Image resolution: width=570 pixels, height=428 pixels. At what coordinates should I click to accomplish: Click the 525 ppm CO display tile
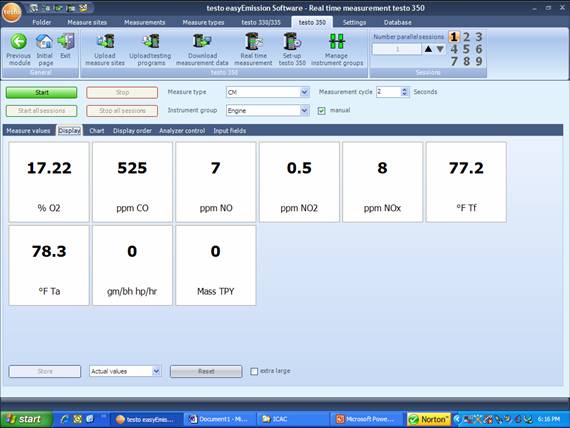coord(132,182)
